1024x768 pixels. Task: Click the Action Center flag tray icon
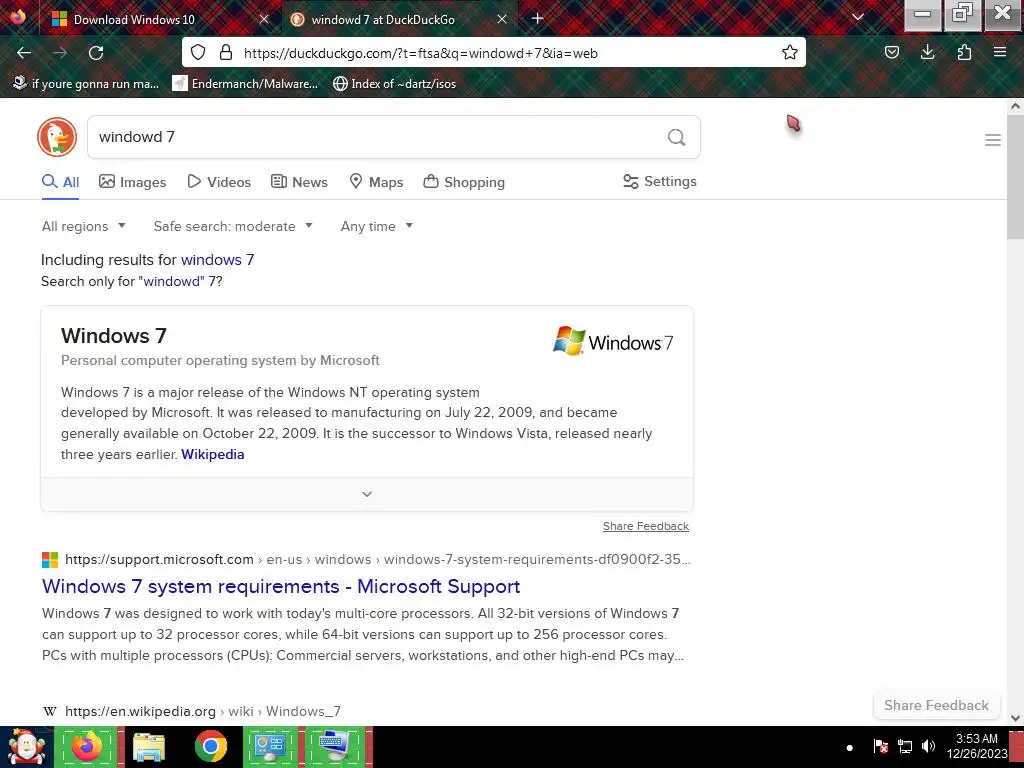coord(881,746)
